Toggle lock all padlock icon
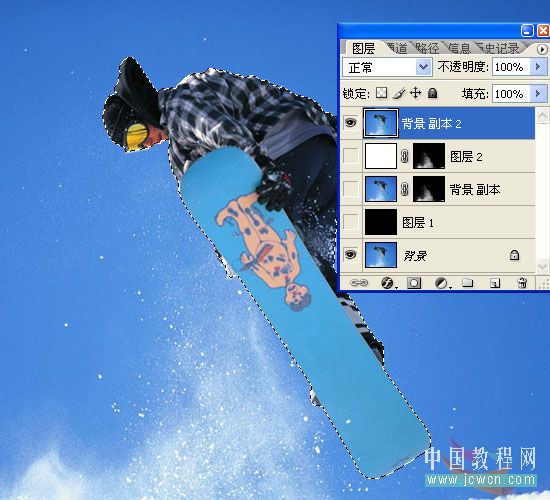550x500 pixels. (433, 93)
